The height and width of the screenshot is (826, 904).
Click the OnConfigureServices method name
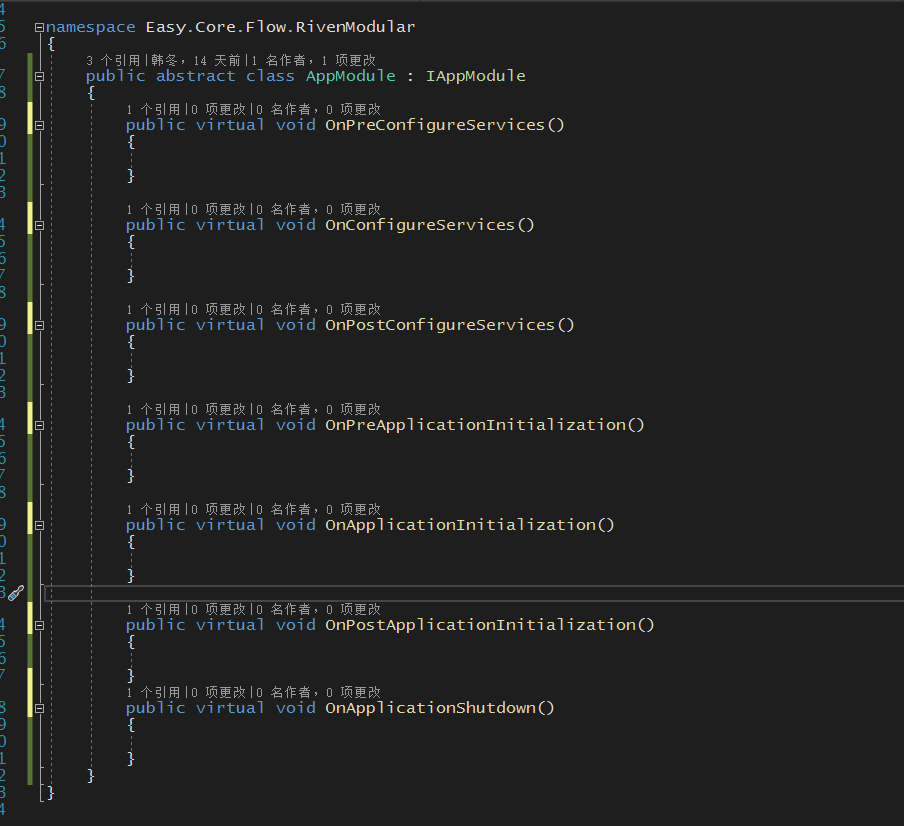tap(420, 225)
